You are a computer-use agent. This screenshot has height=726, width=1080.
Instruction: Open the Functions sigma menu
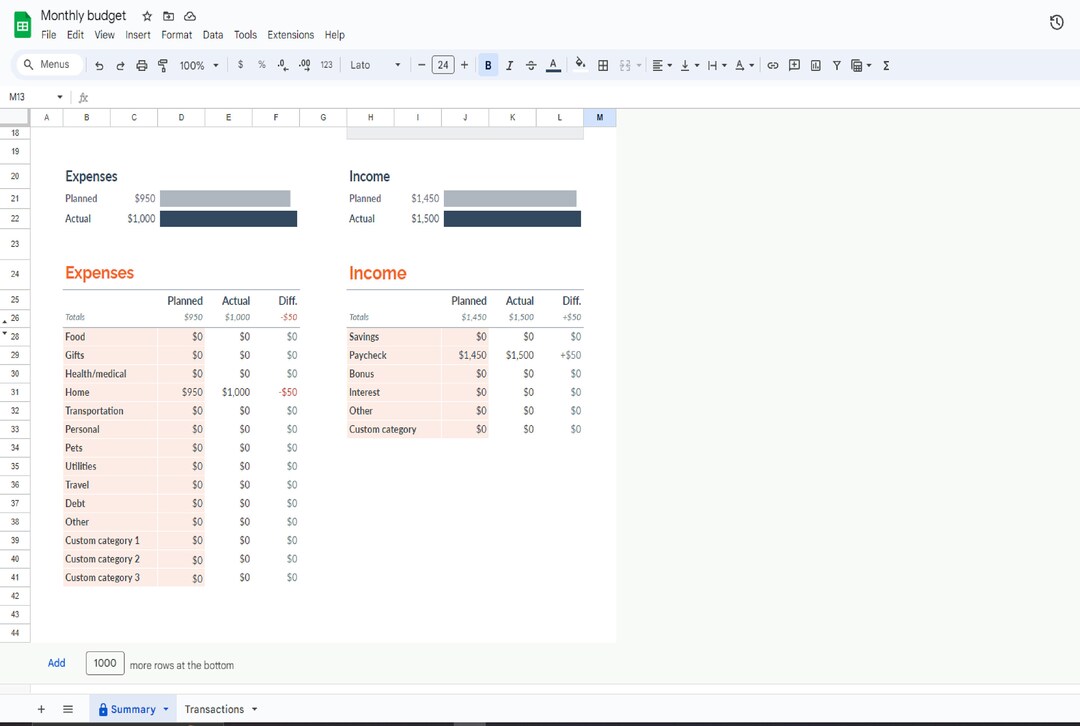coord(886,65)
